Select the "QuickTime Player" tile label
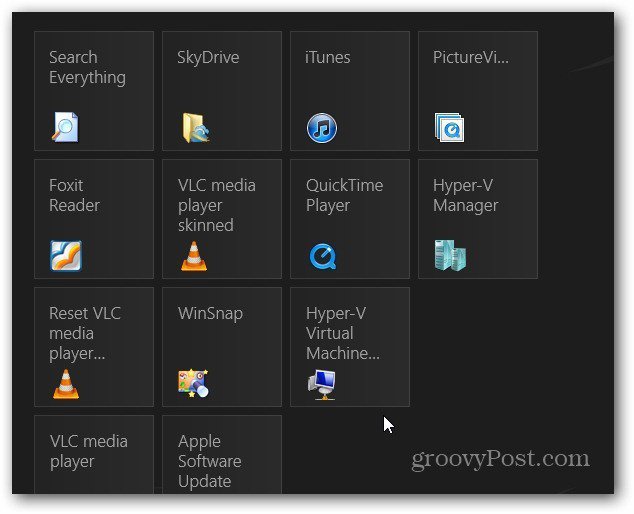This screenshot has height=514, width=634. coord(344,195)
